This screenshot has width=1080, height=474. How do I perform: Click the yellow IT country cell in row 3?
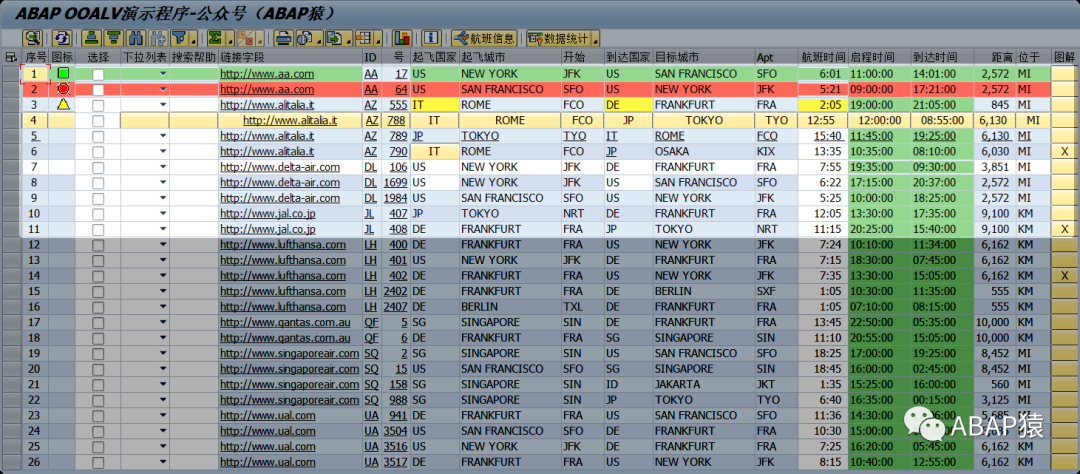click(x=435, y=105)
